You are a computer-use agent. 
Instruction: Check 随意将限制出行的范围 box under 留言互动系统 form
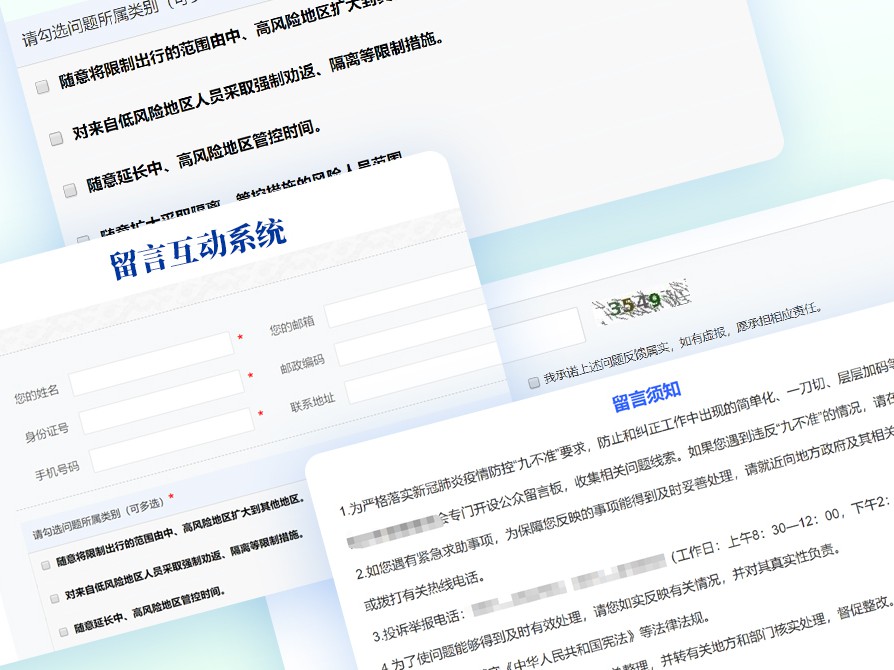(46, 564)
